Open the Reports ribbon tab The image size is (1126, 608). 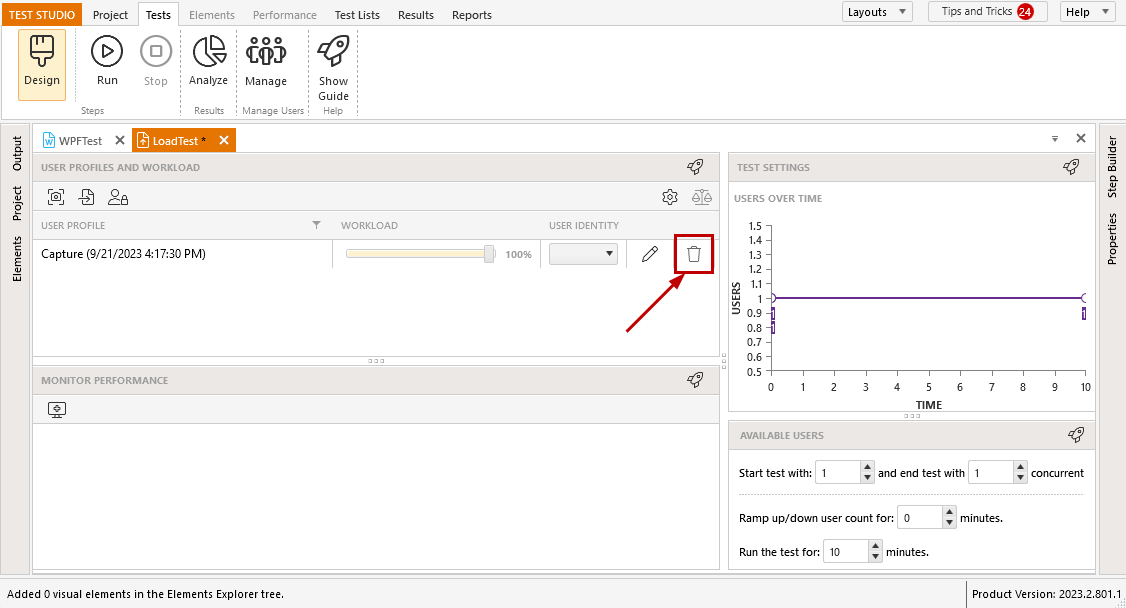(x=472, y=14)
